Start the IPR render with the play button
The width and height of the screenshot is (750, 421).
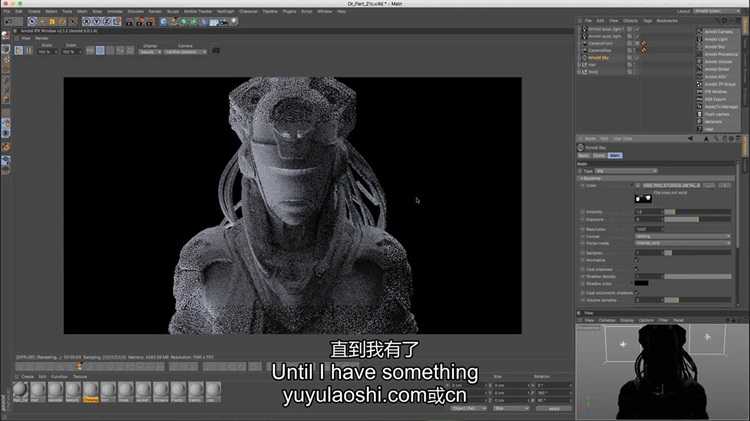point(19,50)
